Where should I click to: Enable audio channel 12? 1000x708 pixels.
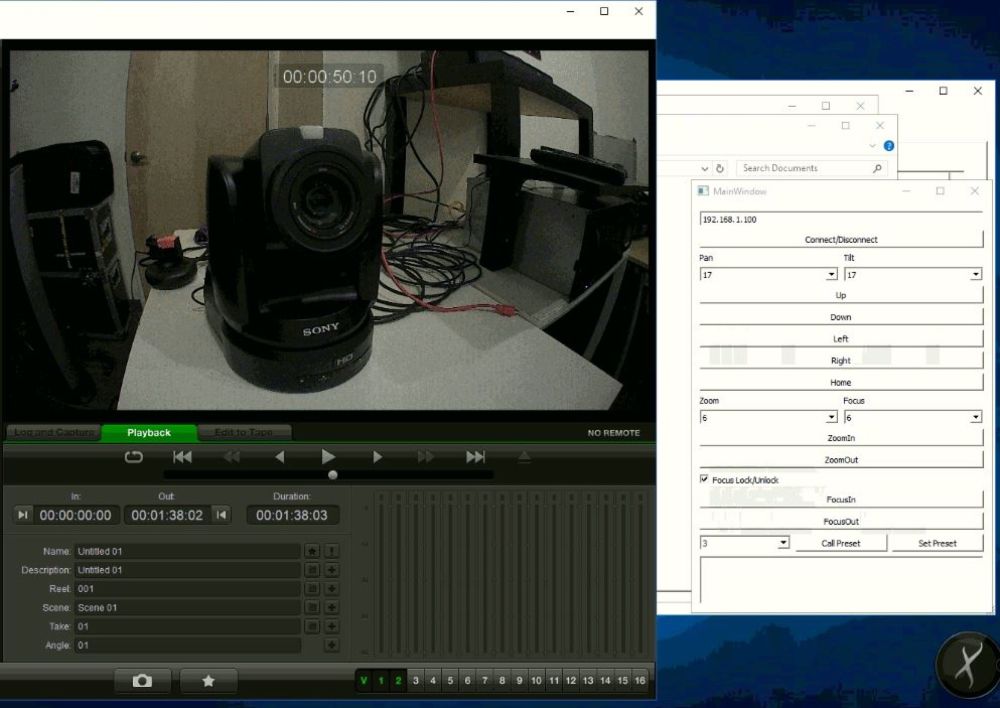(x=571, y=681)
